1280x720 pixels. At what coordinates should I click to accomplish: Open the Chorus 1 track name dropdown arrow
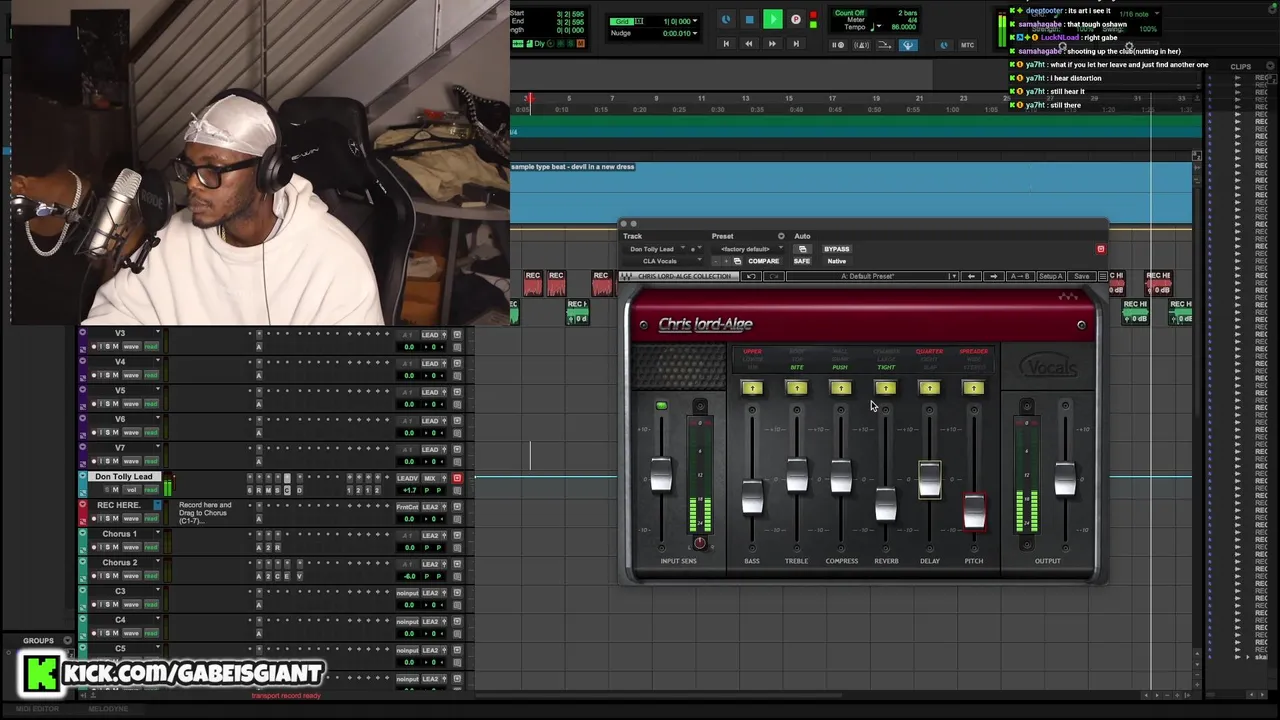[157, 533]
